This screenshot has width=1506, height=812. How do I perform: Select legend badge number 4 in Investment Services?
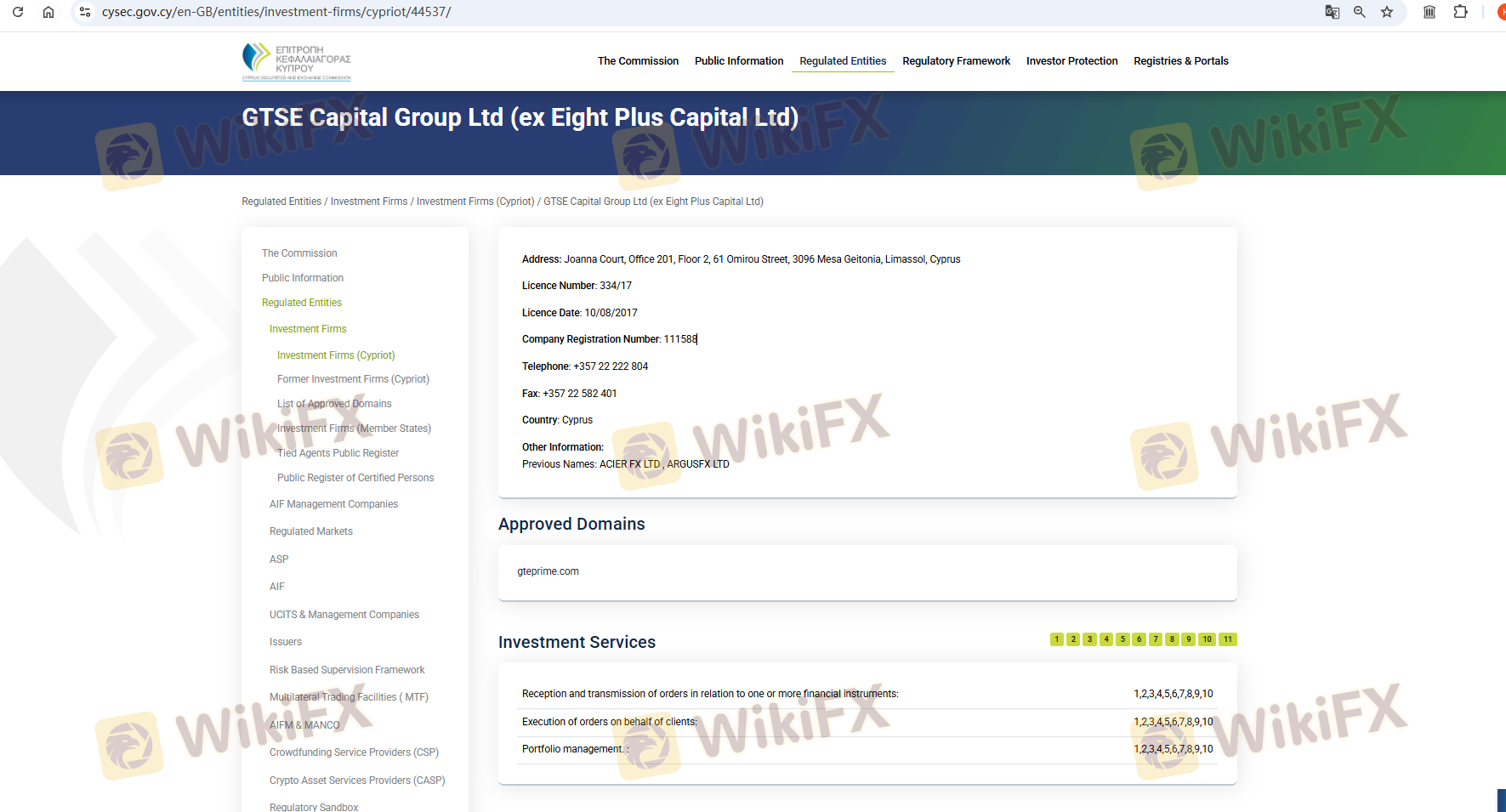pyautogui.click(x=1106, y=639)
